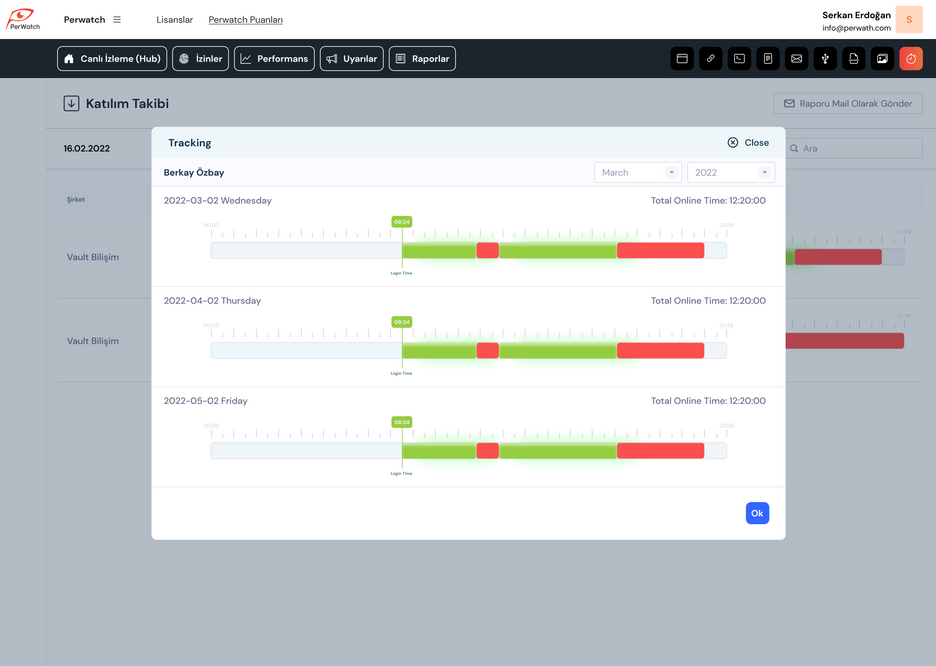936x666 pixels.
Task: Open the hamburger menu next to Perwatch
Action: click(x=117, y=20)
